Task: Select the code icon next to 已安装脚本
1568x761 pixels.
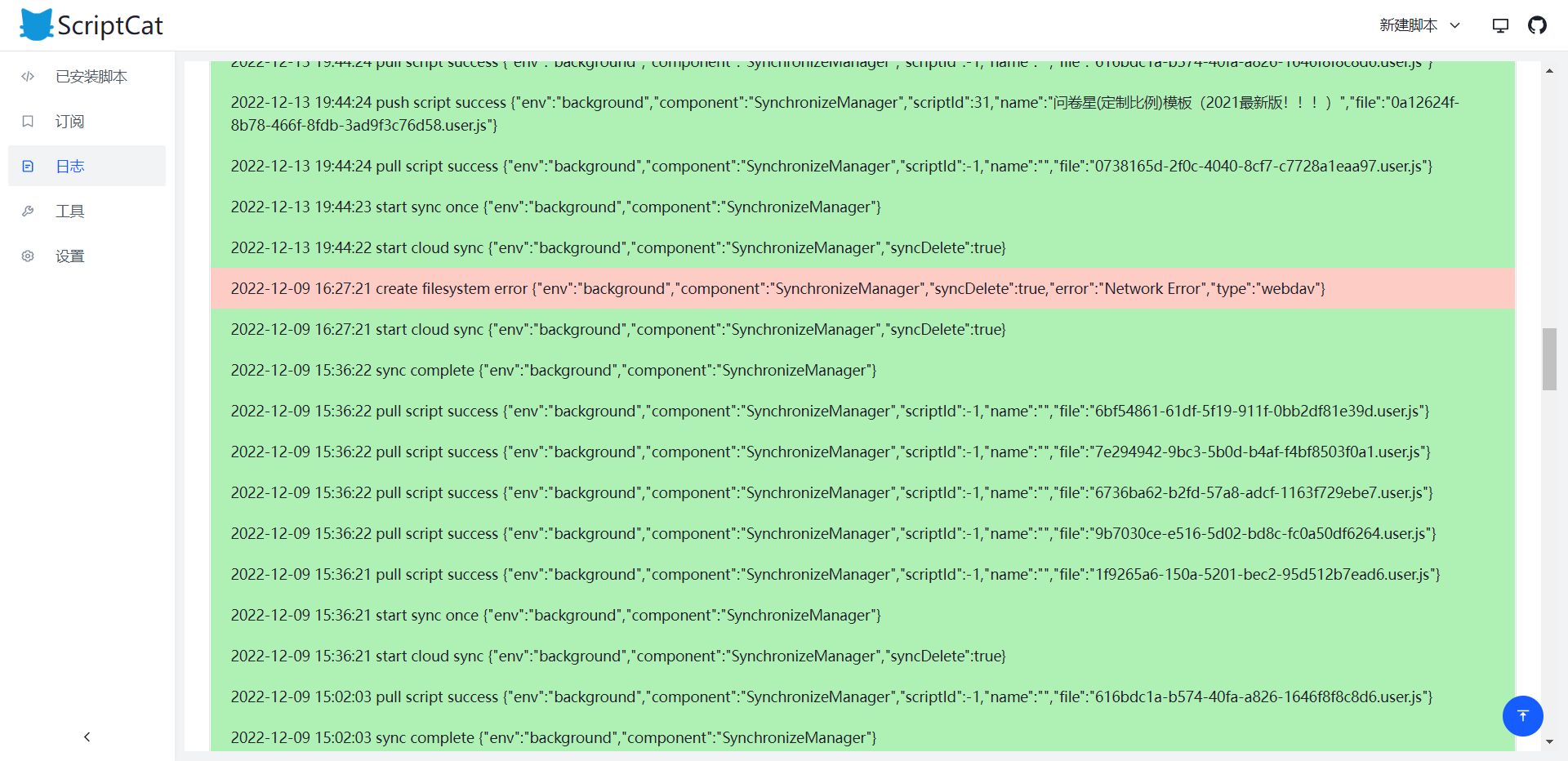Action: [x=28, y=76]
